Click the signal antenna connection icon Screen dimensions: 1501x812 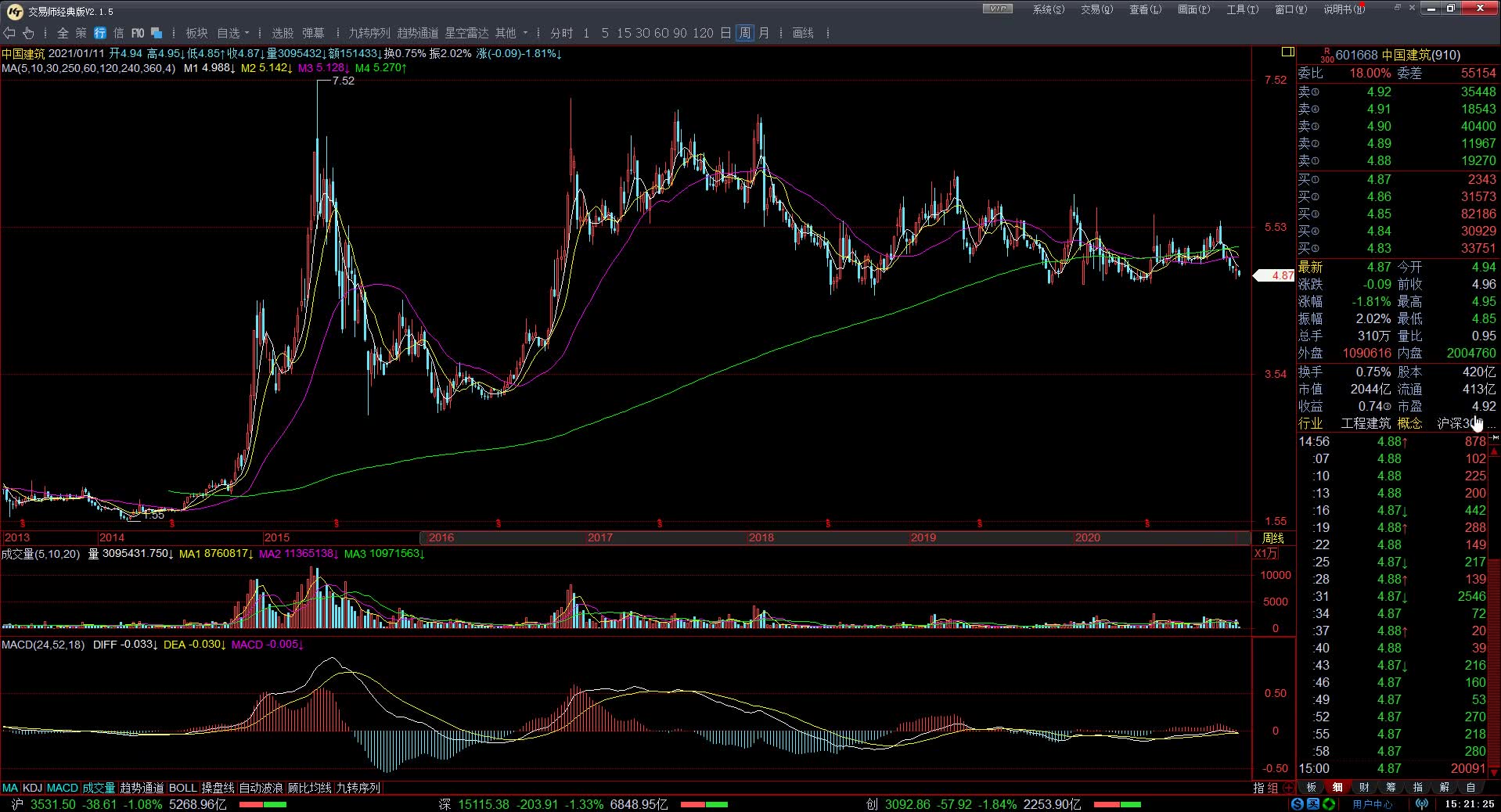(x=1422, y=804)
